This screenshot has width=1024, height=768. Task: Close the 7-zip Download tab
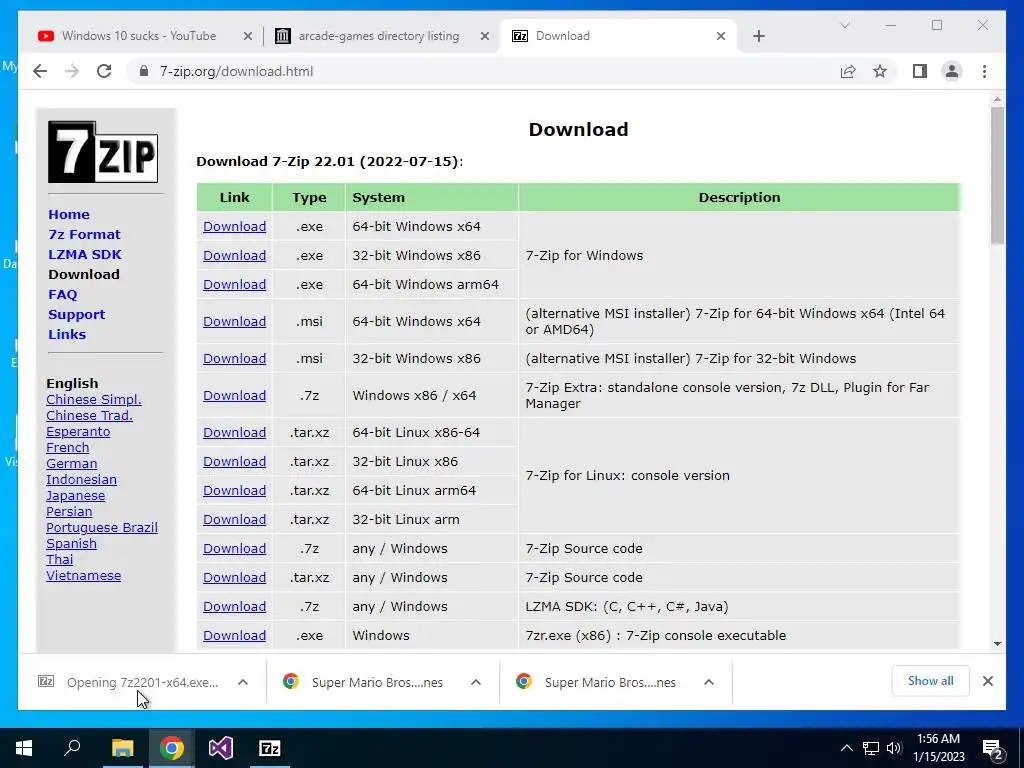click(720, 36)
